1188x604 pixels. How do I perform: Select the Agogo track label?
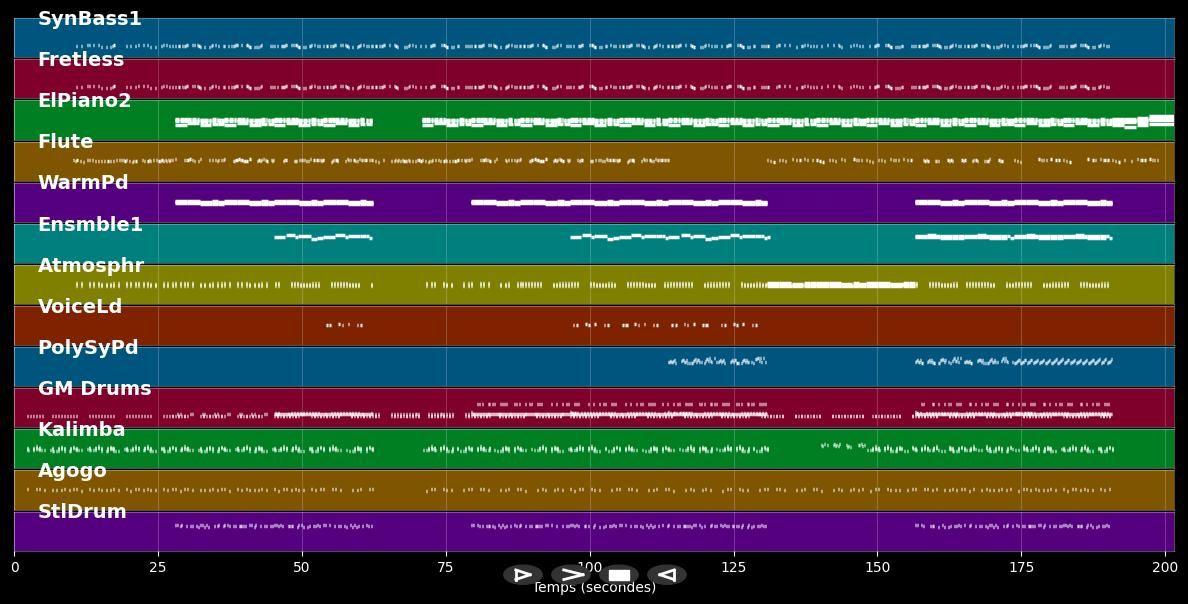click(72, 471)
